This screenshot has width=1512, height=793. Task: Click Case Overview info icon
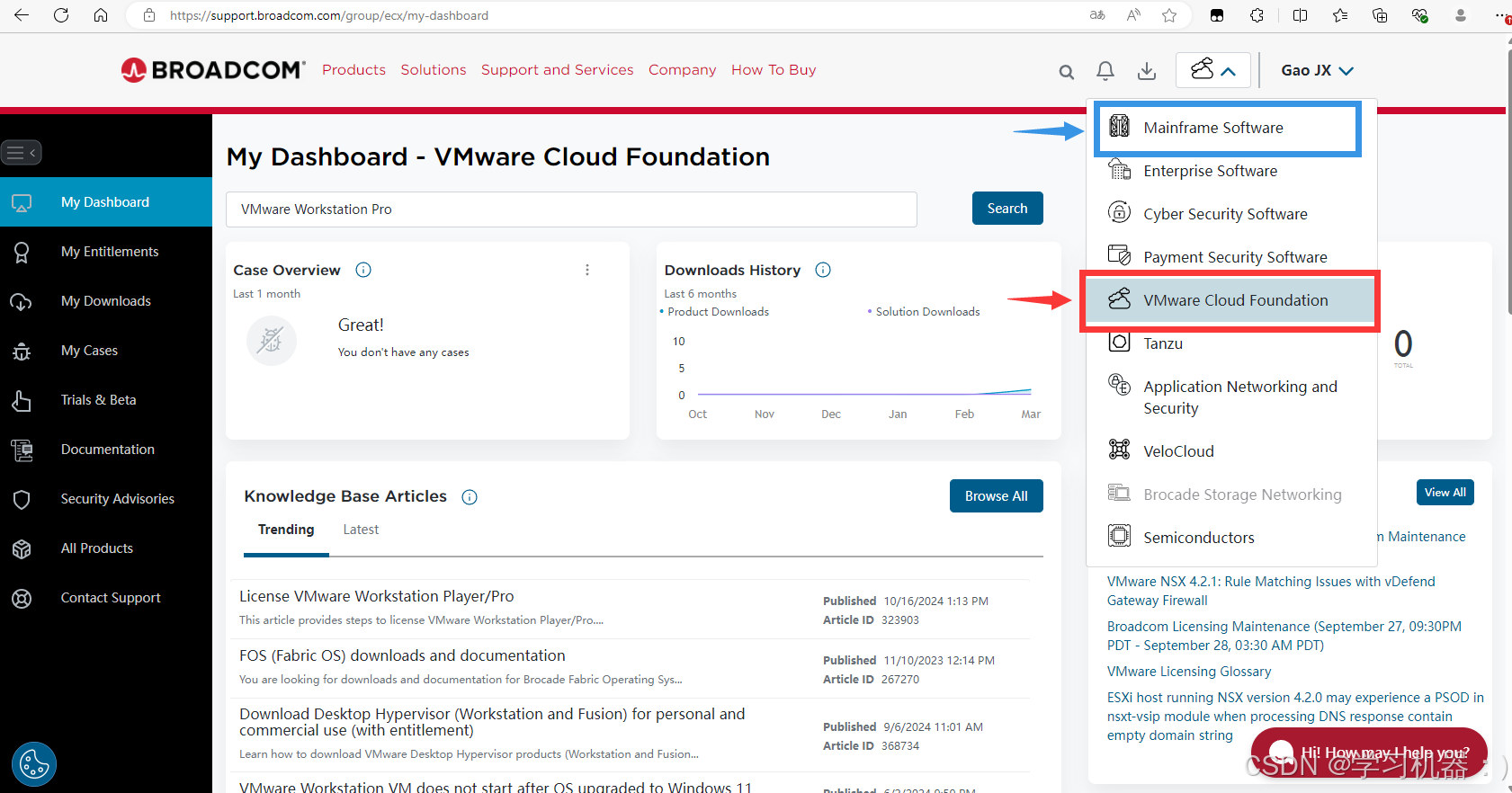(x=363, y=270)
